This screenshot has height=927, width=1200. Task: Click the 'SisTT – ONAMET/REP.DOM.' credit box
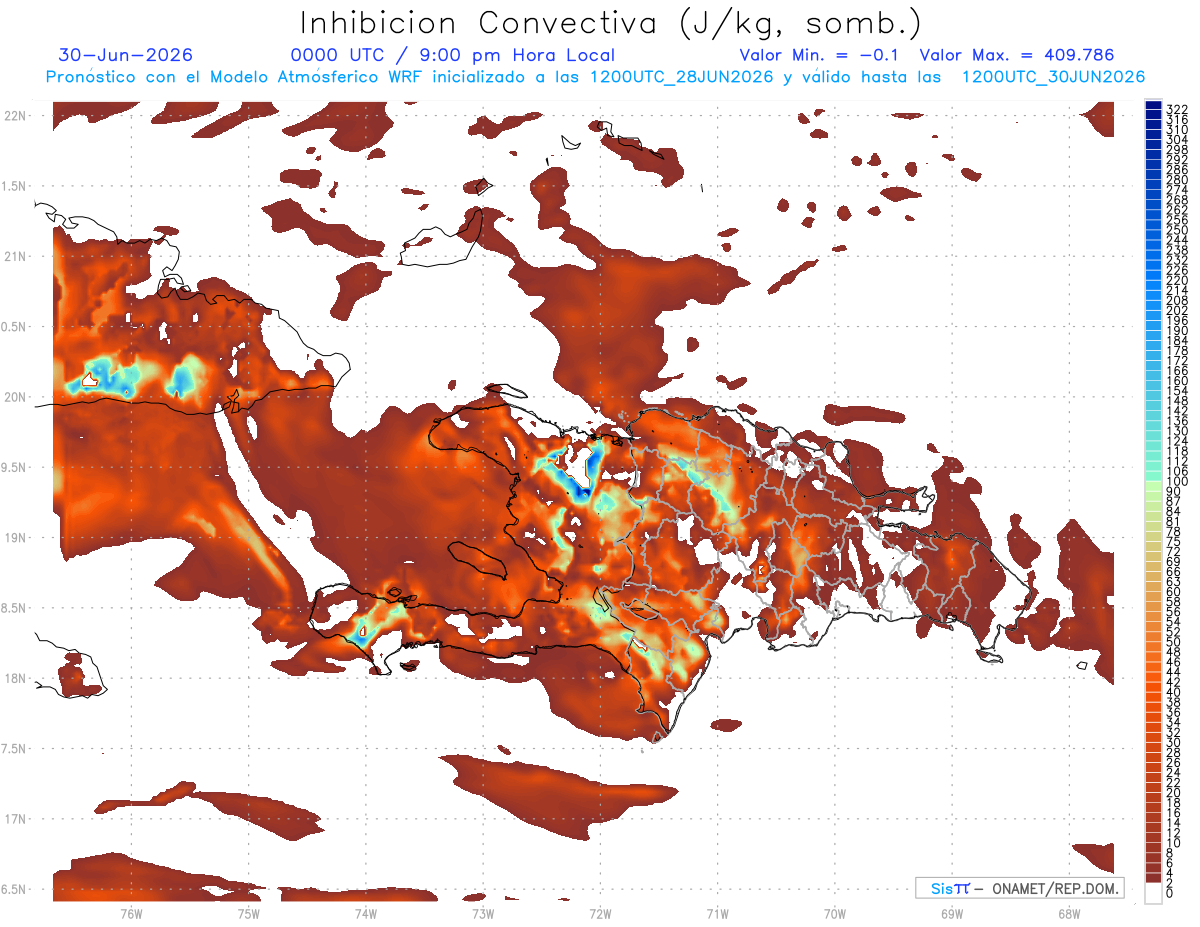point(1020,888)
